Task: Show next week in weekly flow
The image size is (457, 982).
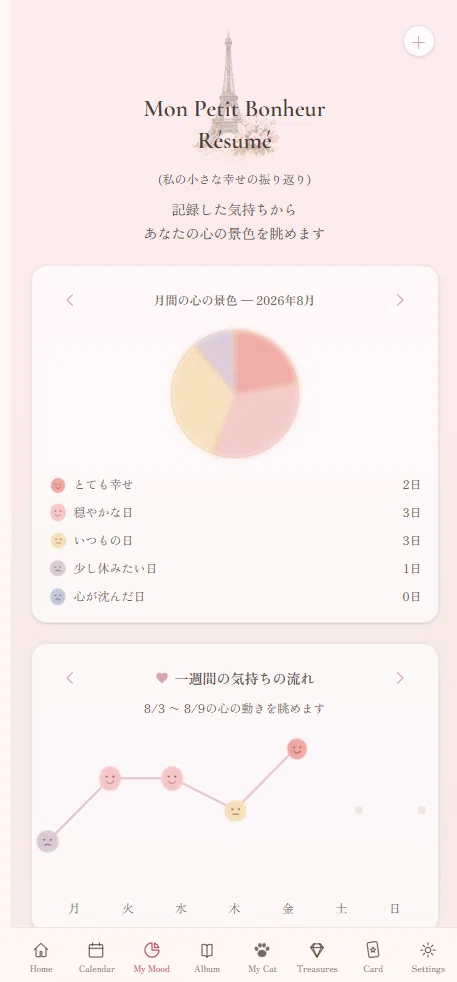Action: pyautogui.click(x=400, y=678)
